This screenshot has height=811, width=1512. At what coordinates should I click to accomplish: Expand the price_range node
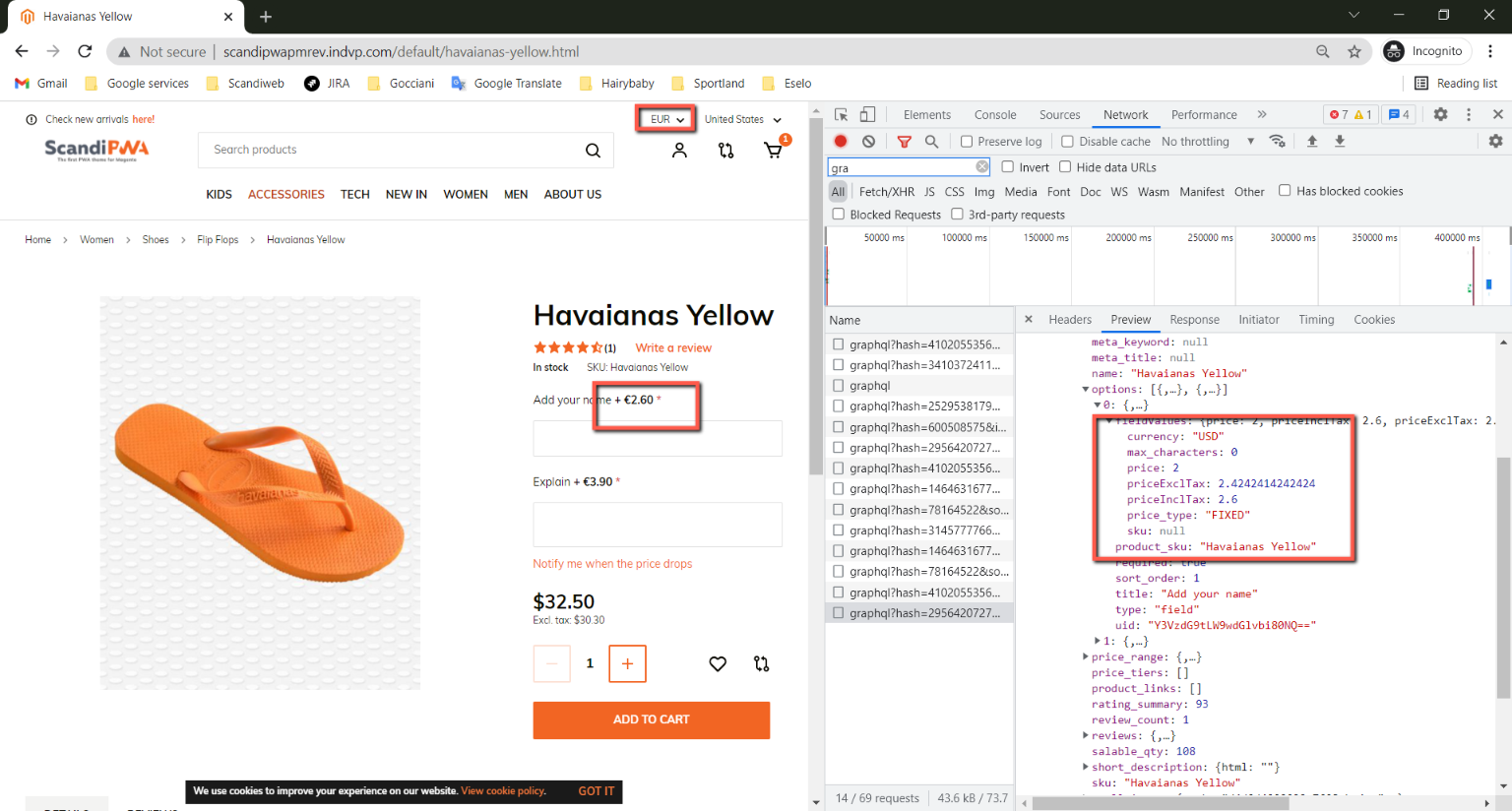tap(1086, 657)
